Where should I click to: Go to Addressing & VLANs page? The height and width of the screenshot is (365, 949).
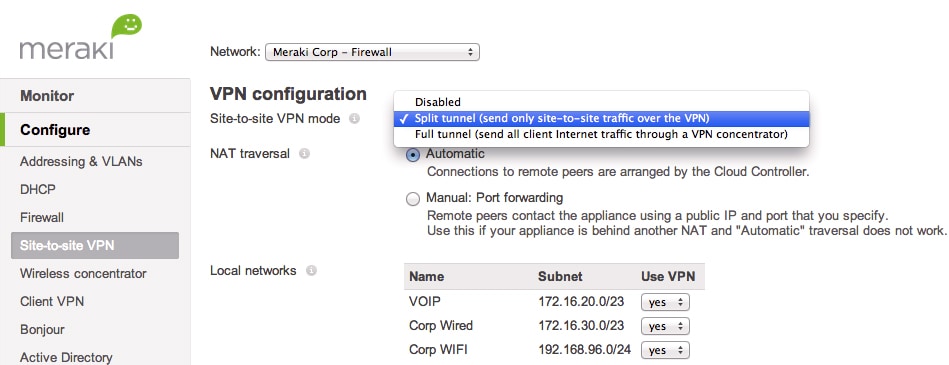point(81,162)
